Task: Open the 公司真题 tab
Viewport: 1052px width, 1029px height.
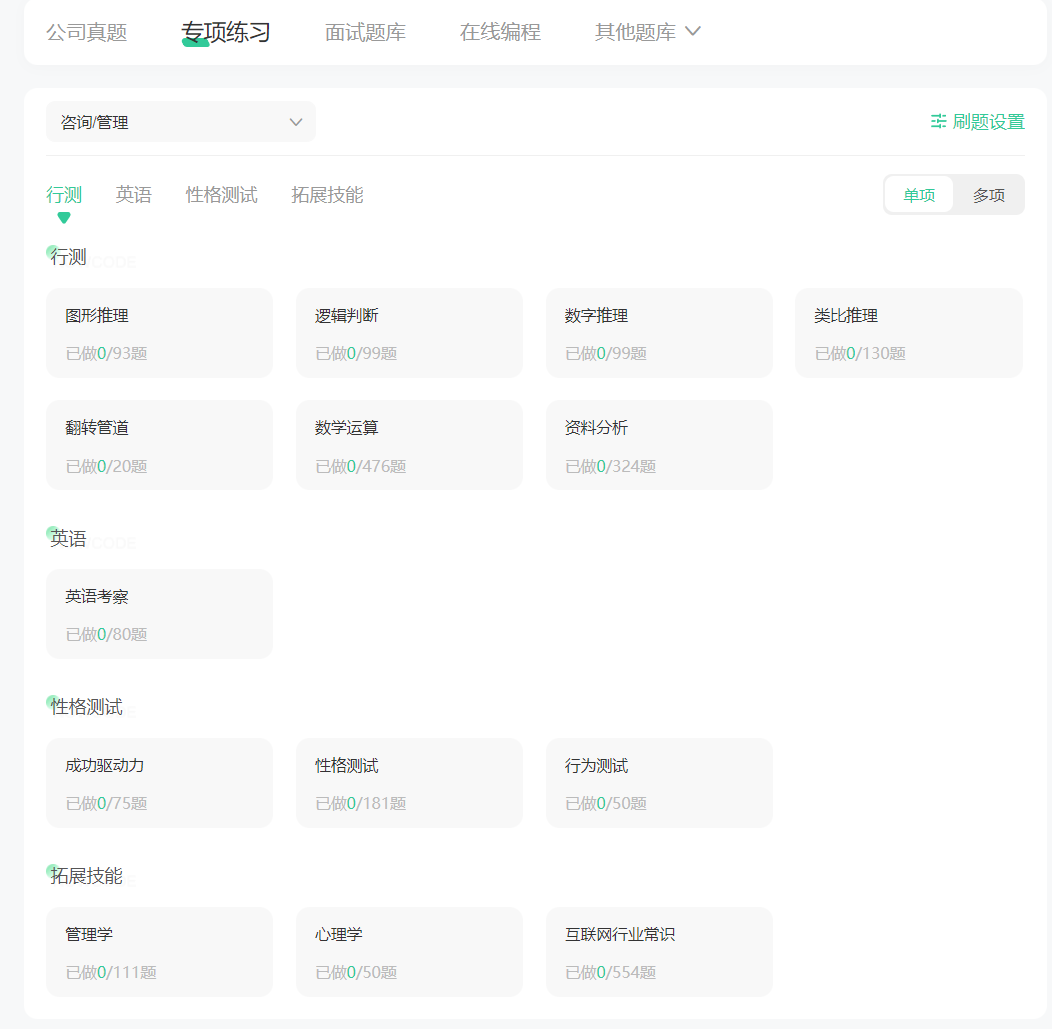Action: [x=87, y=32]
